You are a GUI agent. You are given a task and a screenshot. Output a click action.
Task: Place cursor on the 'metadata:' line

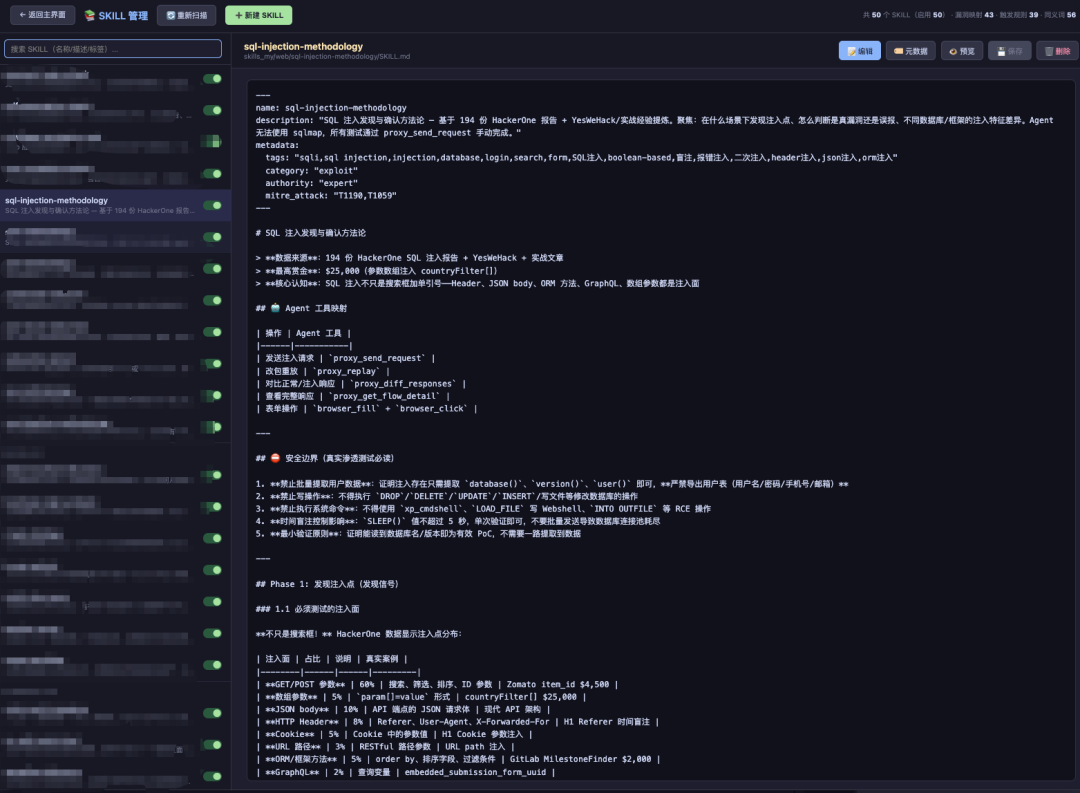pyautogui.click(x=277, y=145)
